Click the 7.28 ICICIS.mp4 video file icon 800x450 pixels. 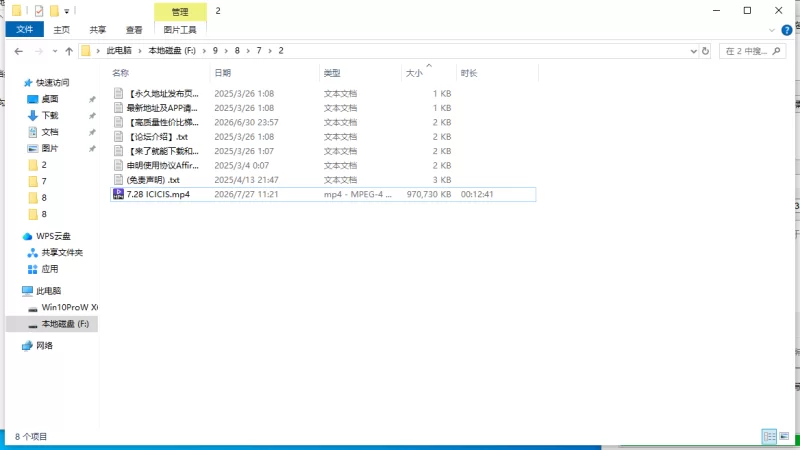point(118,194)
